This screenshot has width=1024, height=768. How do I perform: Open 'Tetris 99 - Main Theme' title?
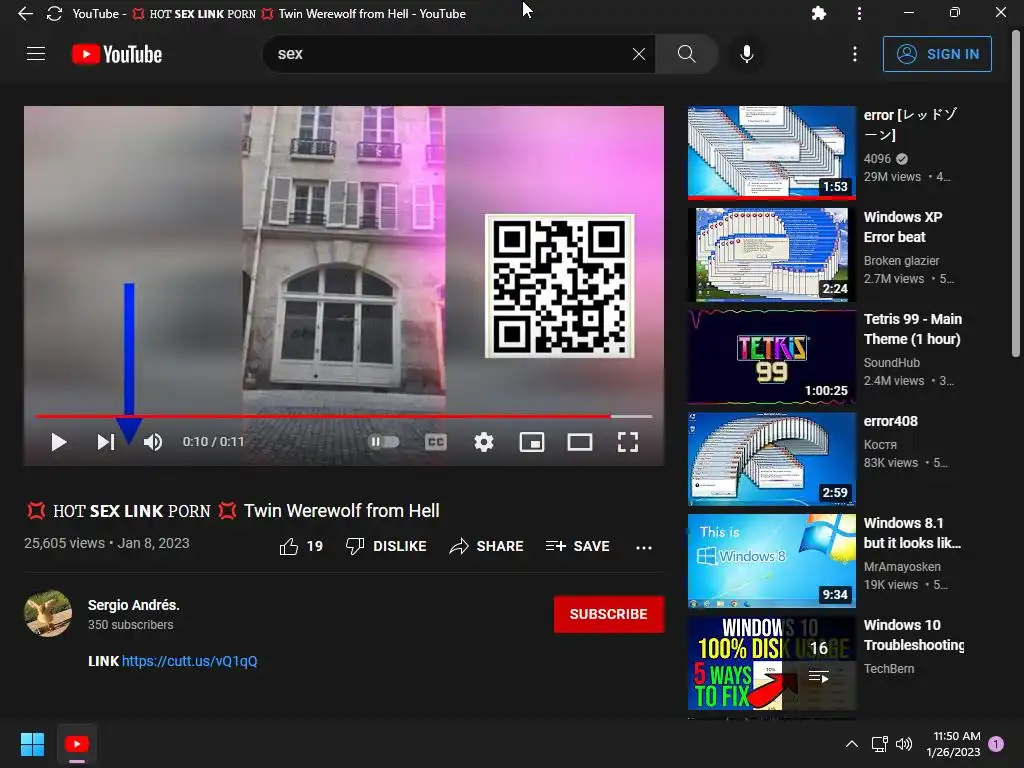pyautogui.click(x=912, y=329)
